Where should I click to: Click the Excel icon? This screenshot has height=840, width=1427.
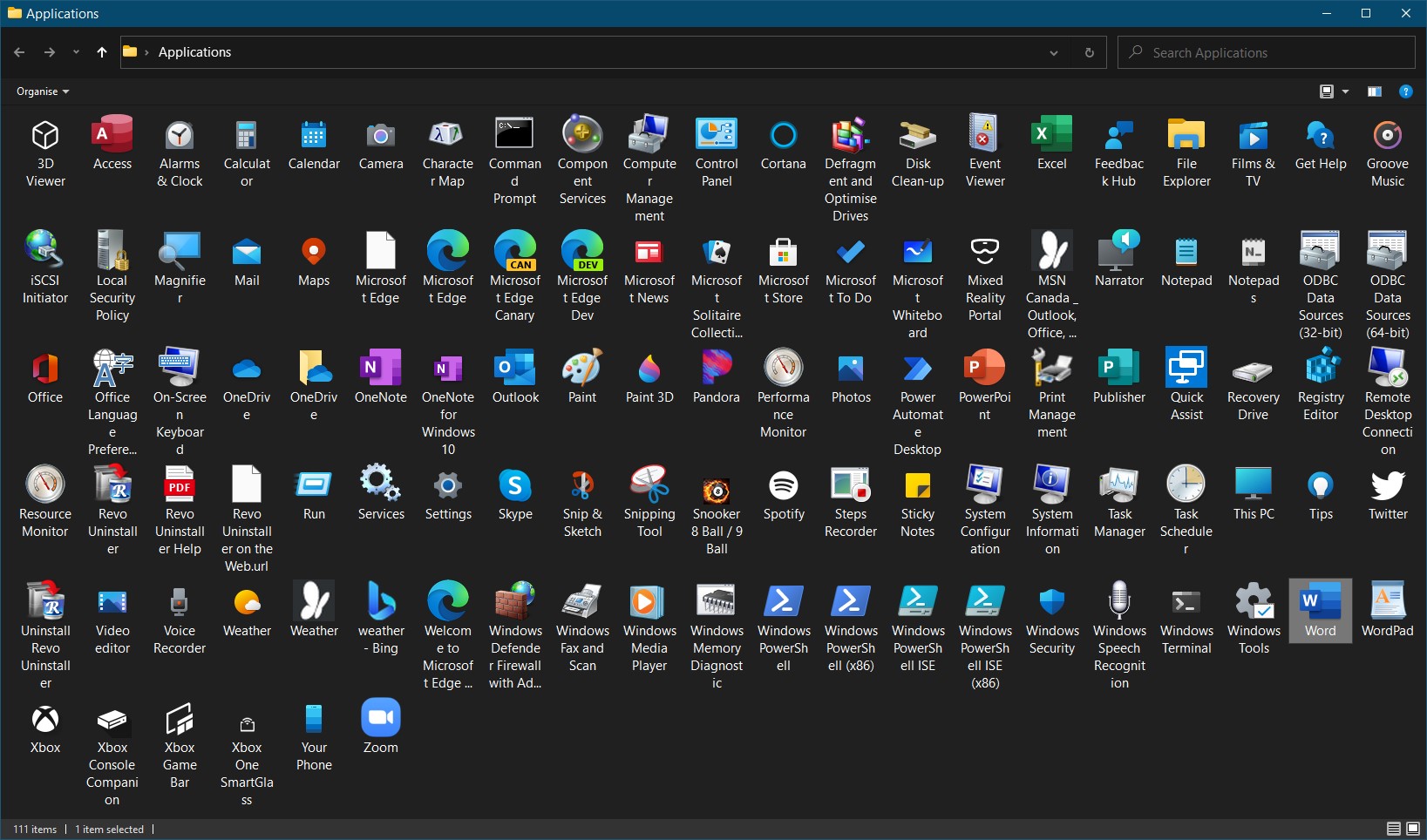click(1052, 135)
